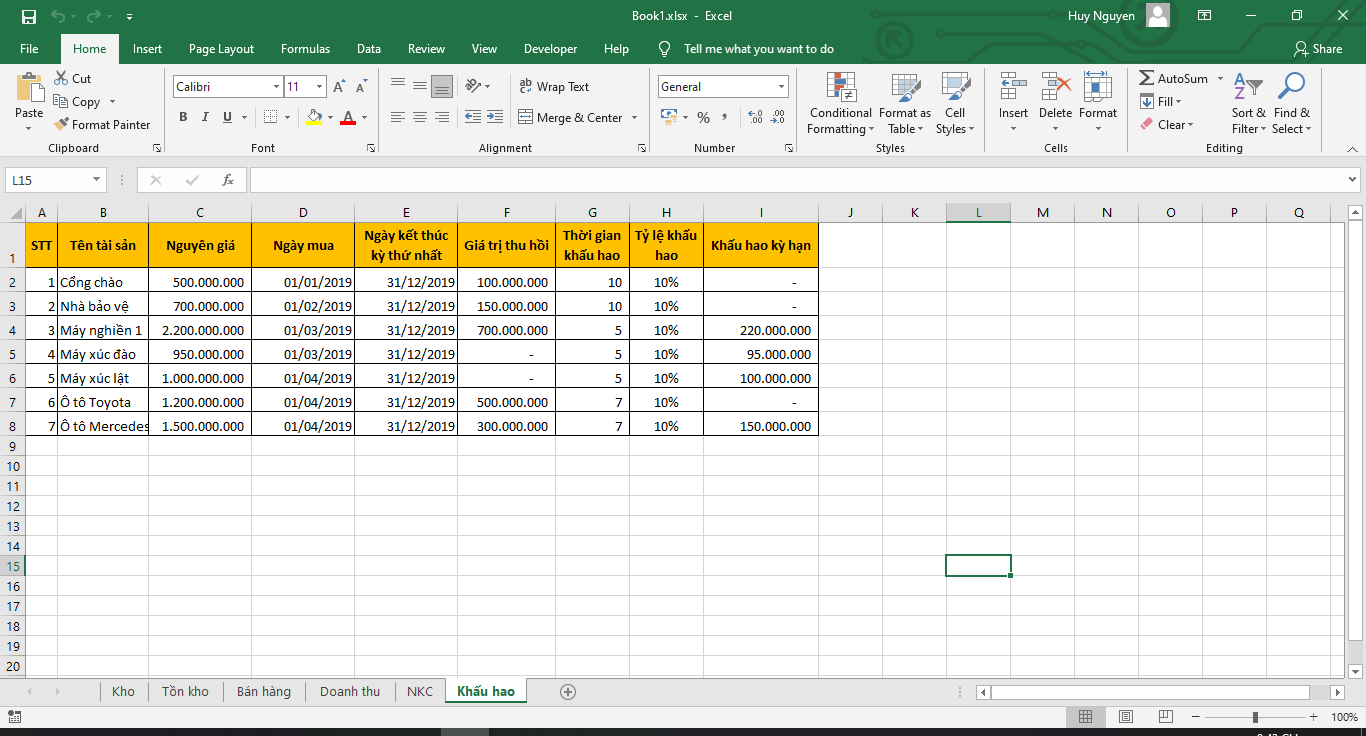Open the General number format dropdown

(781, 87)
